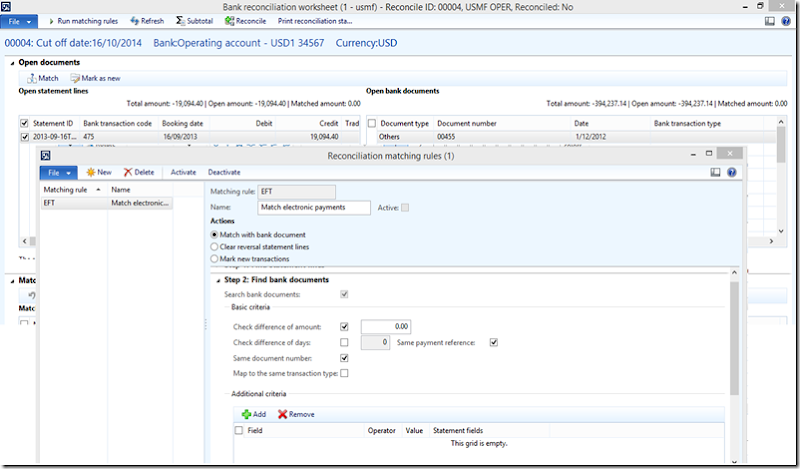Click the matching rules view layout icon
This screenshot has width=800, height=469.
click(x=715, y=172)
